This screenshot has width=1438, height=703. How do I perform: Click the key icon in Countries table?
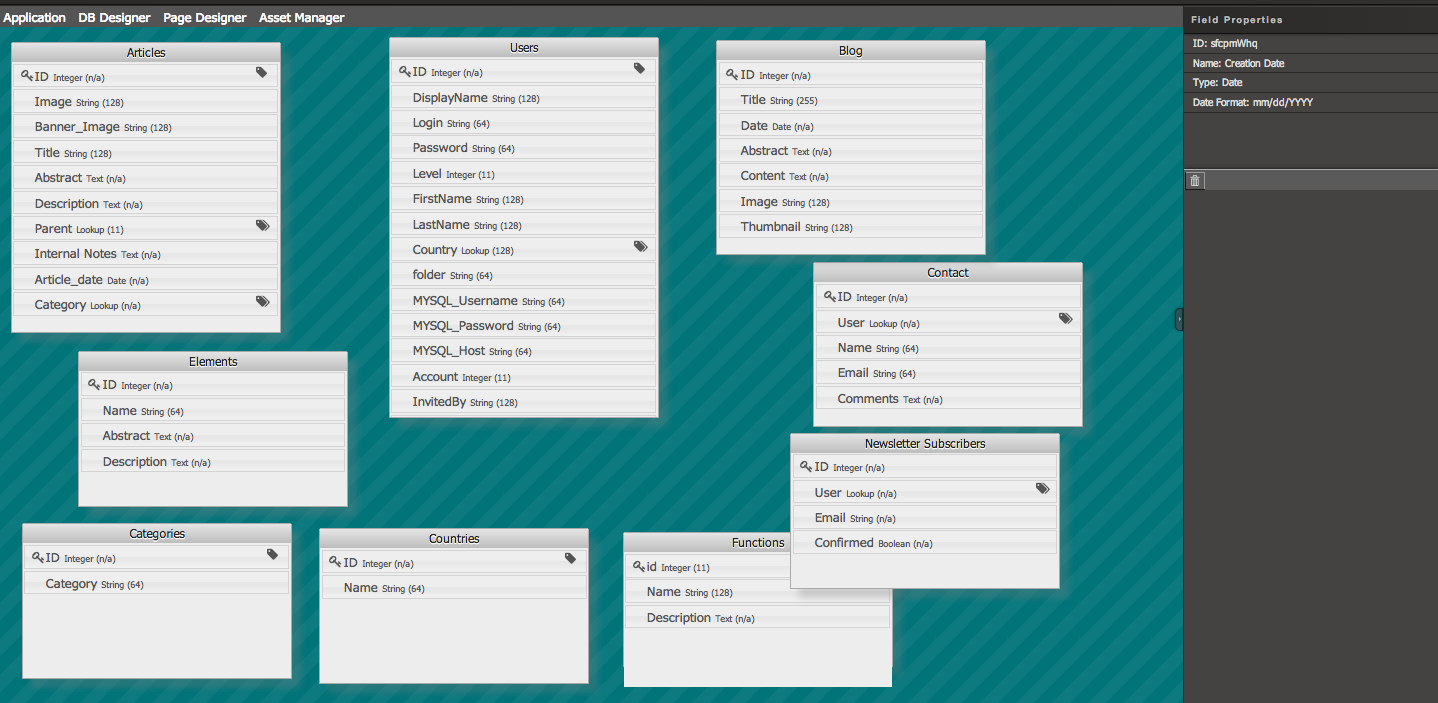tap(335, 563)
